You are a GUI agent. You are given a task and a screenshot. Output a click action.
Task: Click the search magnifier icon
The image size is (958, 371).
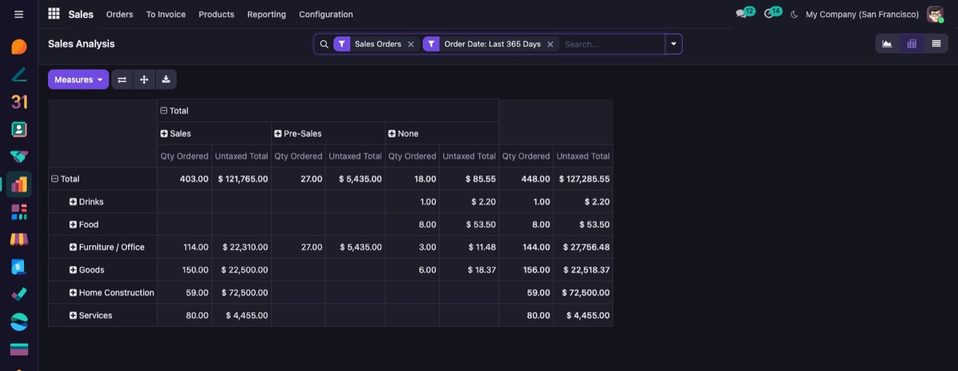click(x=324, y=44)
